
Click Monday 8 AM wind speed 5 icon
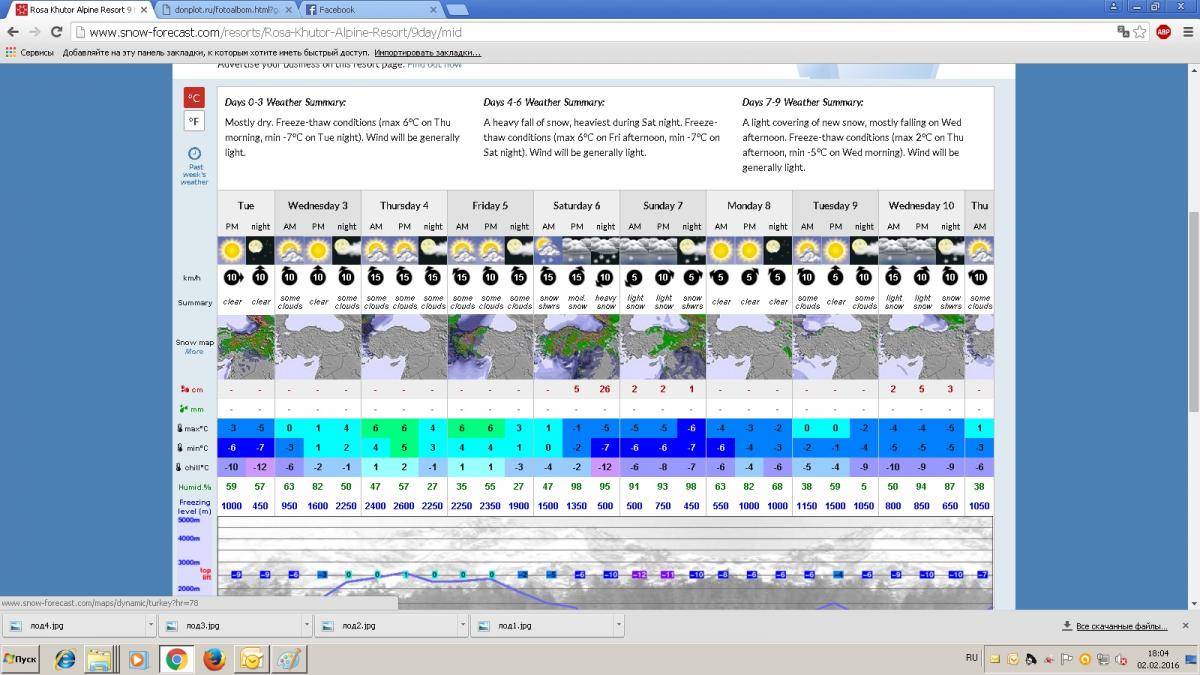point(721,276)
